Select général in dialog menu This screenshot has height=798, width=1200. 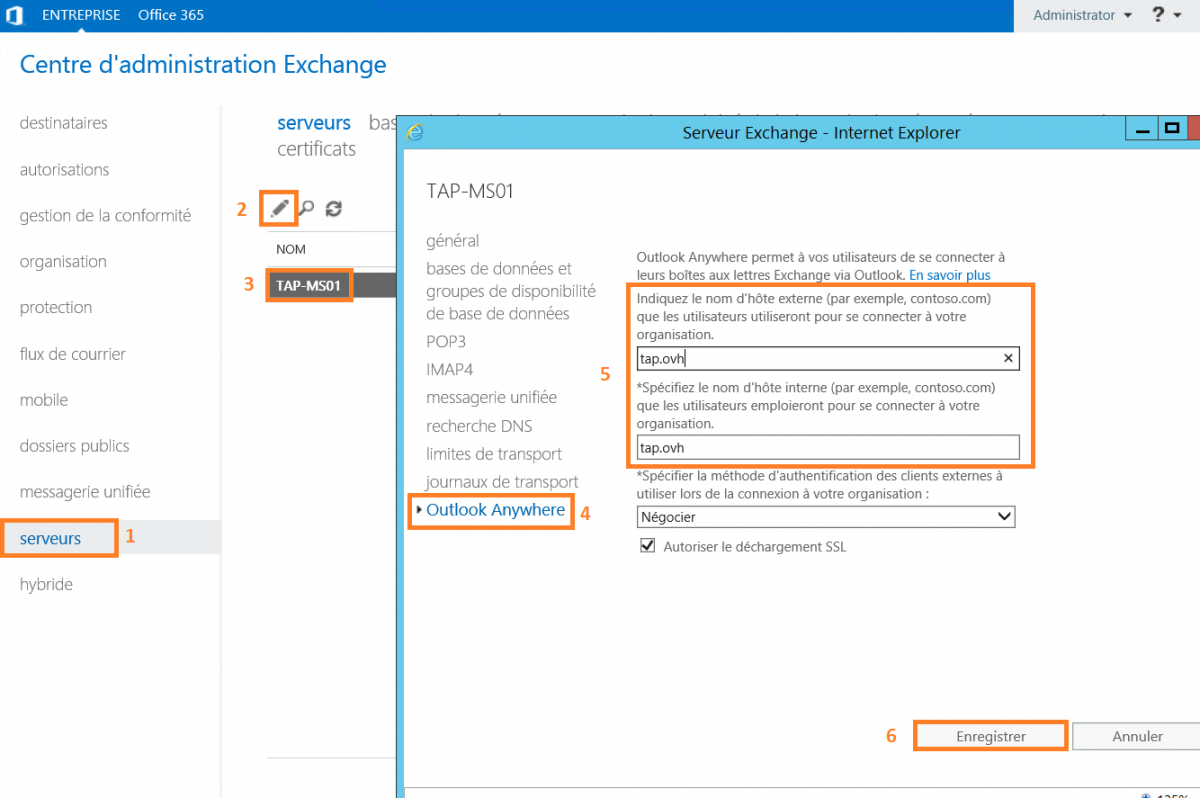coord(453,241)
